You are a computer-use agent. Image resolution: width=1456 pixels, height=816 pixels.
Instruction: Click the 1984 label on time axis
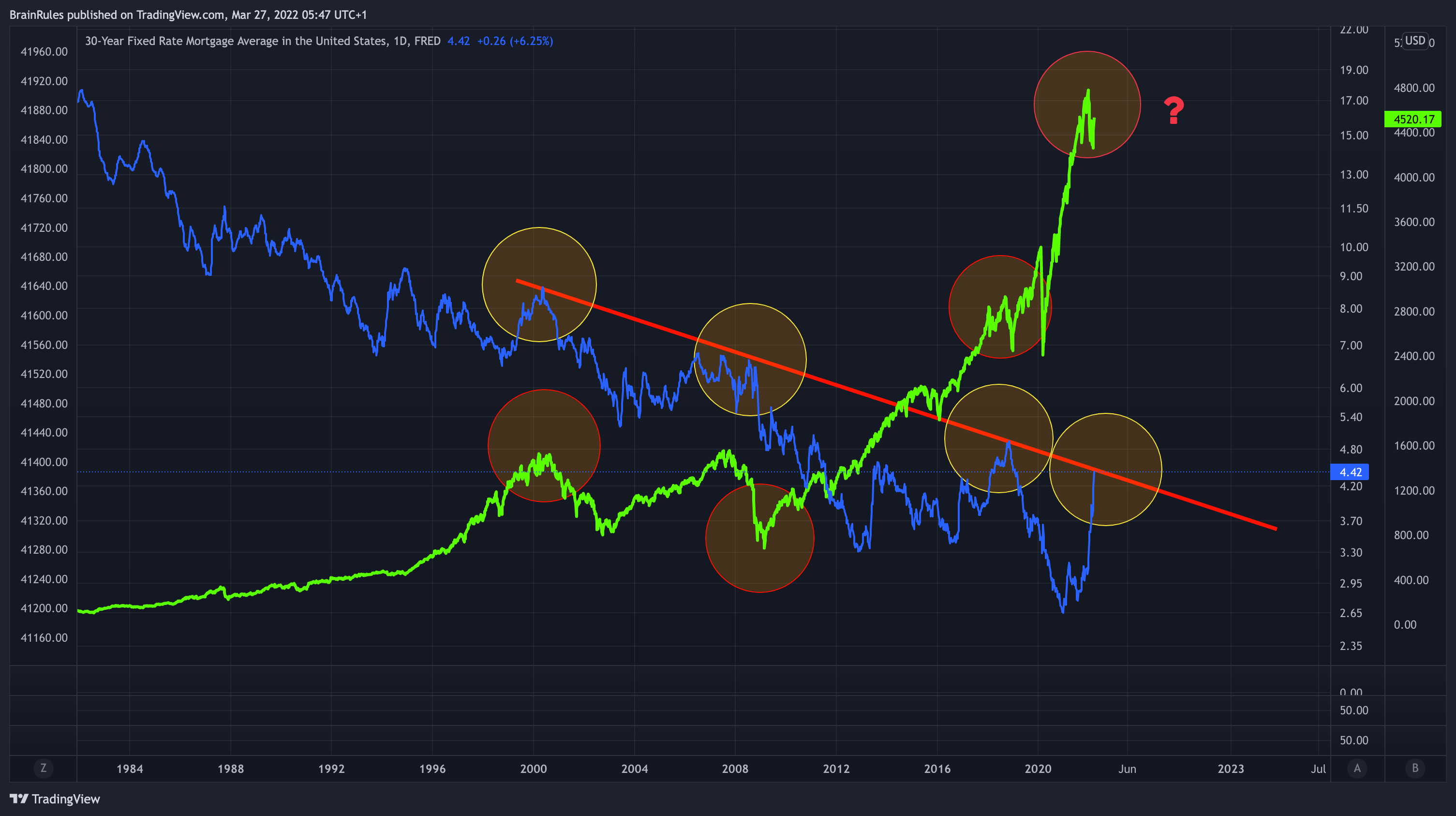130,769
